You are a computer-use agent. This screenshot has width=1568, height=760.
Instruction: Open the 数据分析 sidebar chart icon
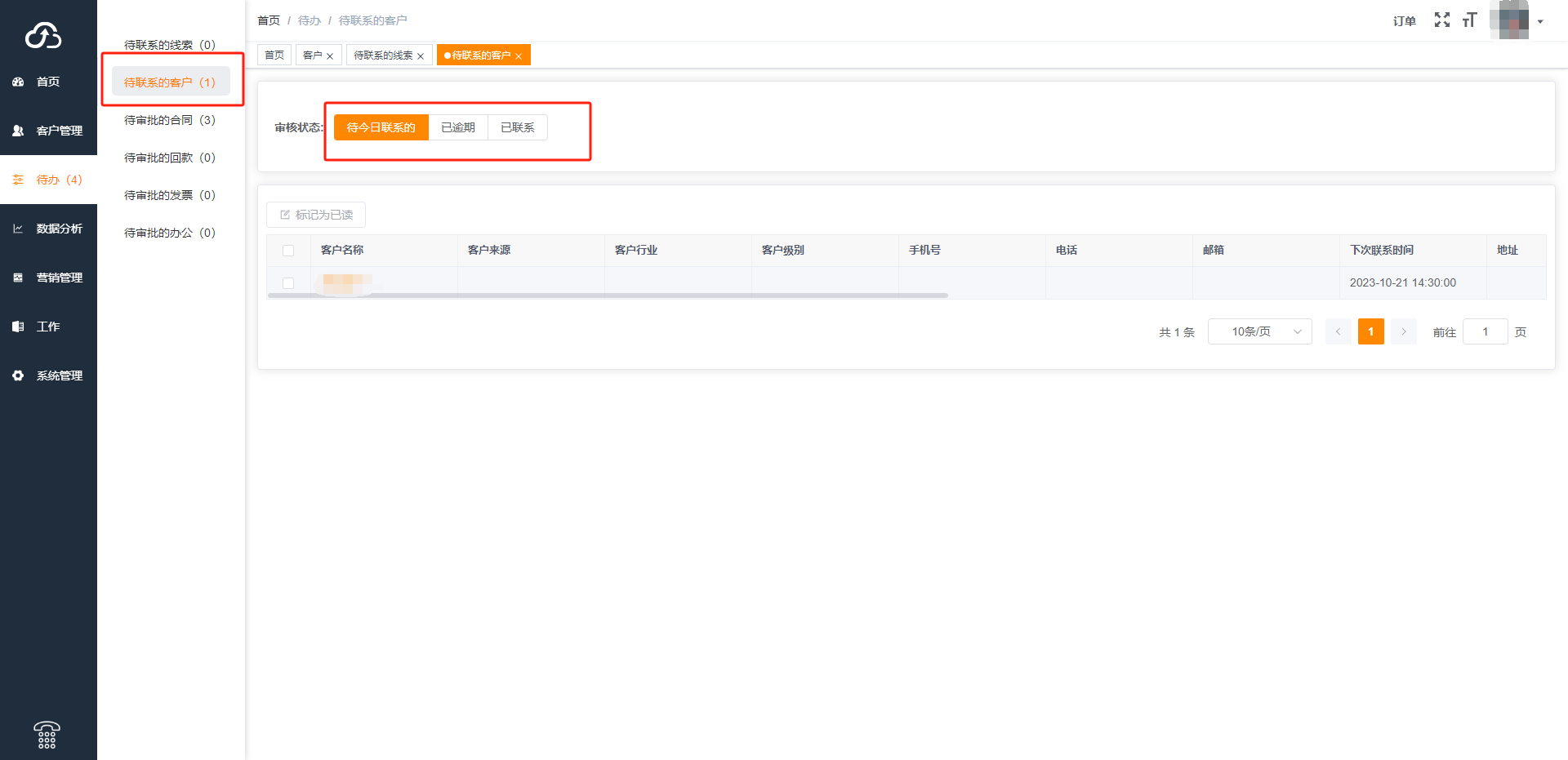click(x=18, y=229)
